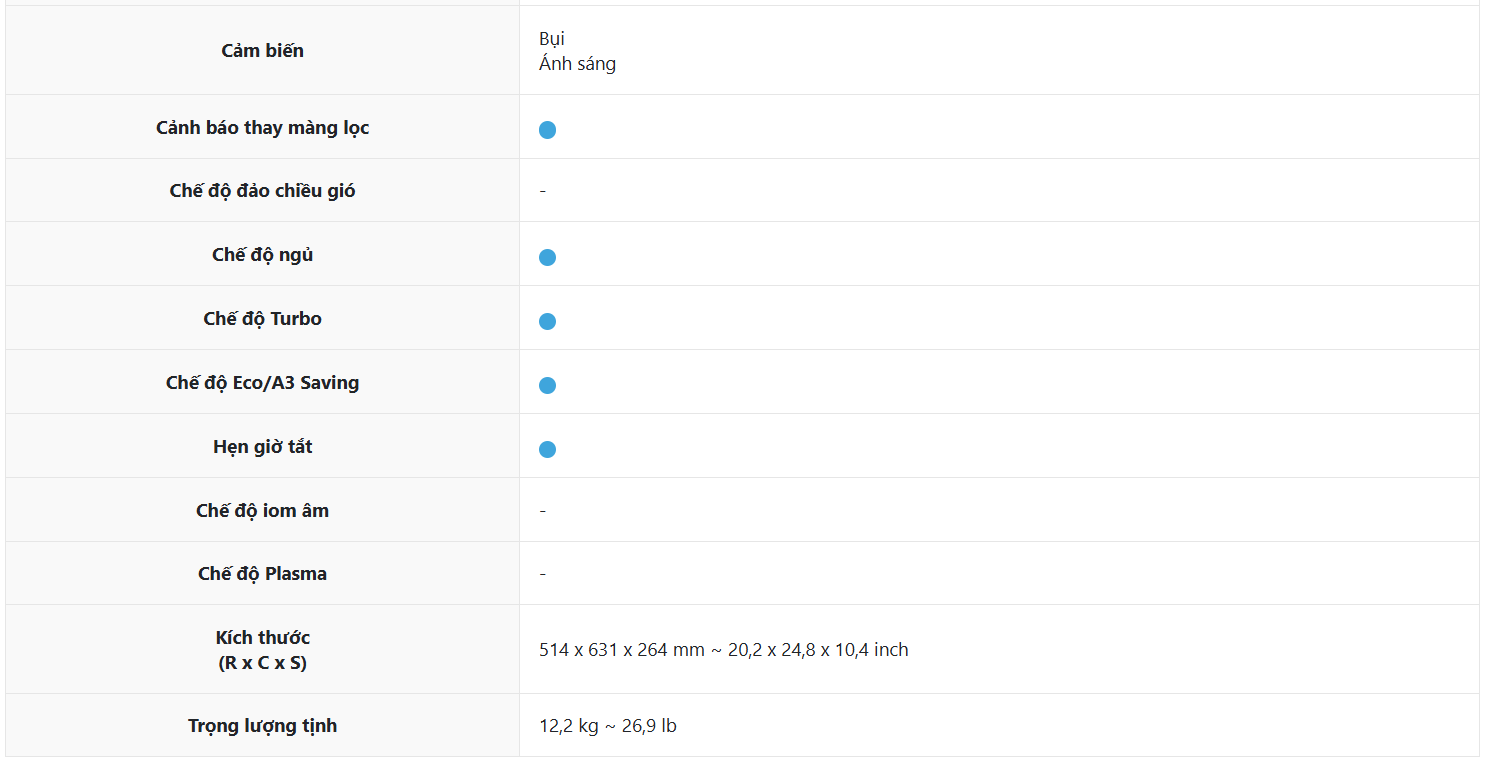
Task: Click the blue dot in Chế độ Turbo row
Action: pyautogui.click(x=547, y=321)
